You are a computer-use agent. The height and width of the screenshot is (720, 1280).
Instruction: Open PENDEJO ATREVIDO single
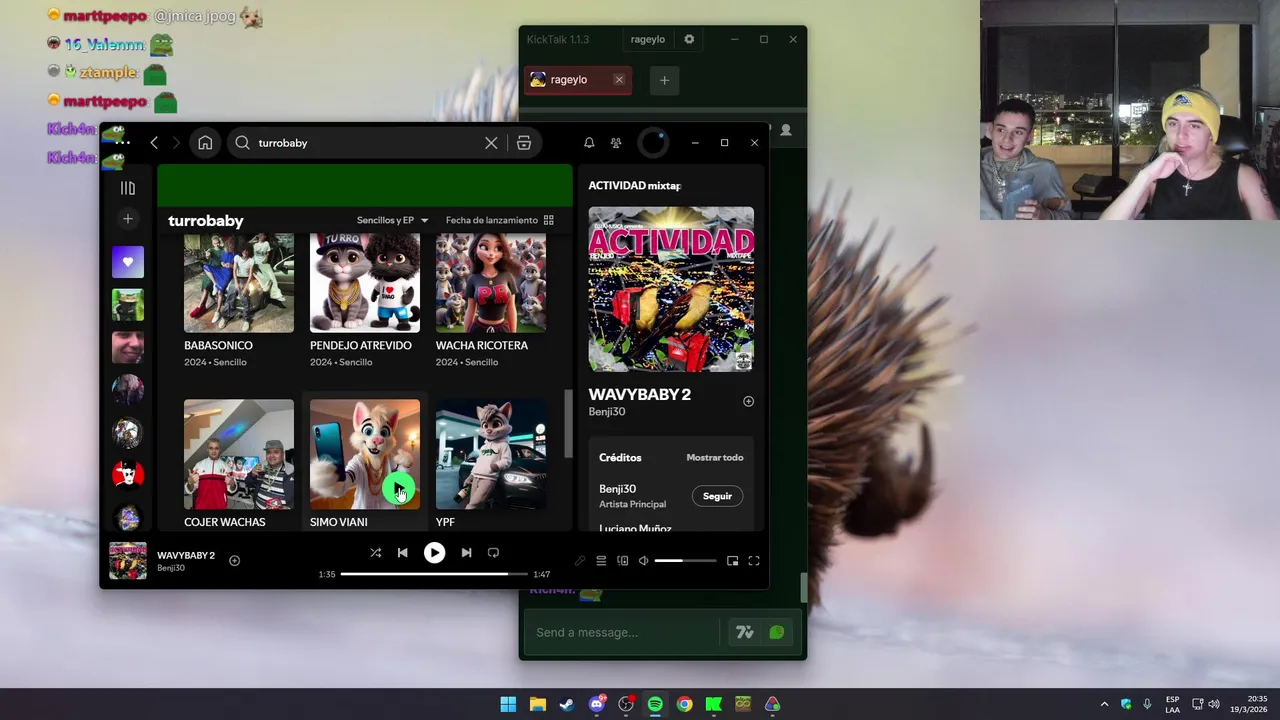click(365, 283)
